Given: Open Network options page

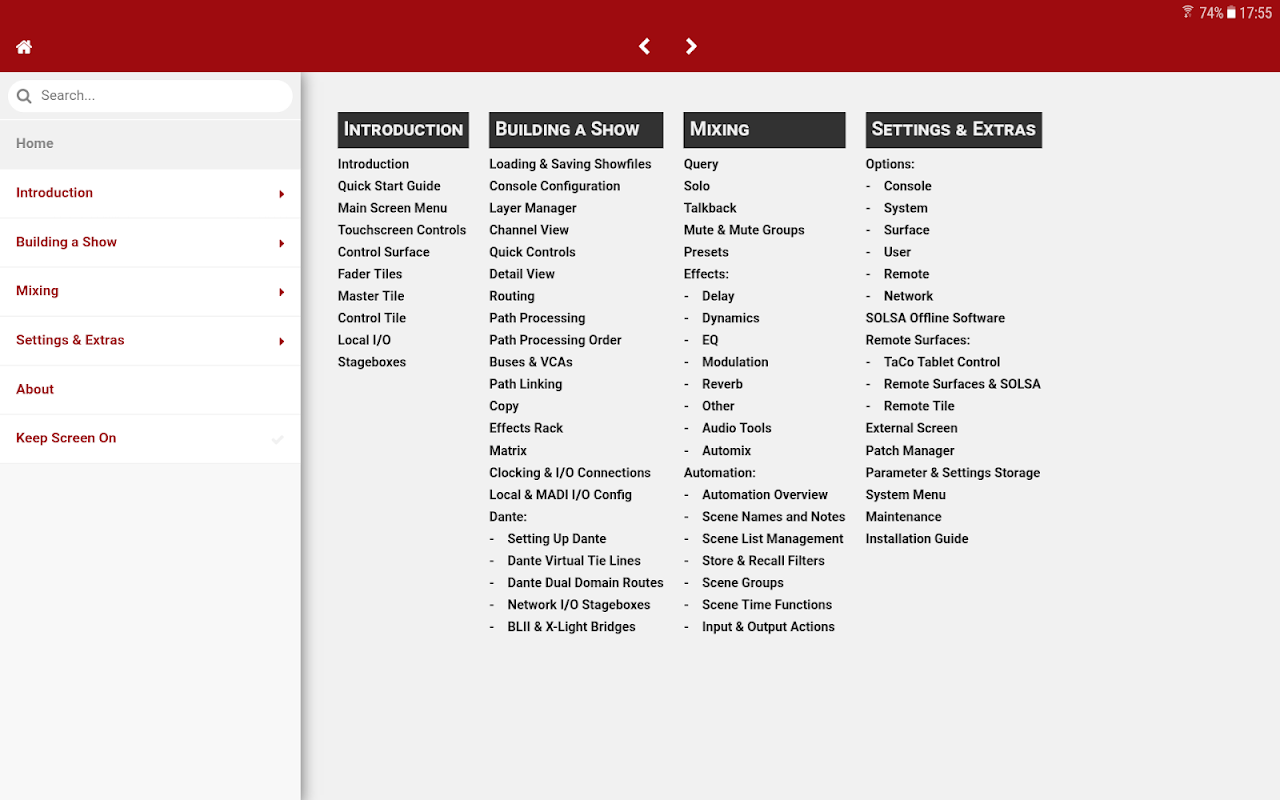Looking at the screenshot, I should tap(908, 296).
